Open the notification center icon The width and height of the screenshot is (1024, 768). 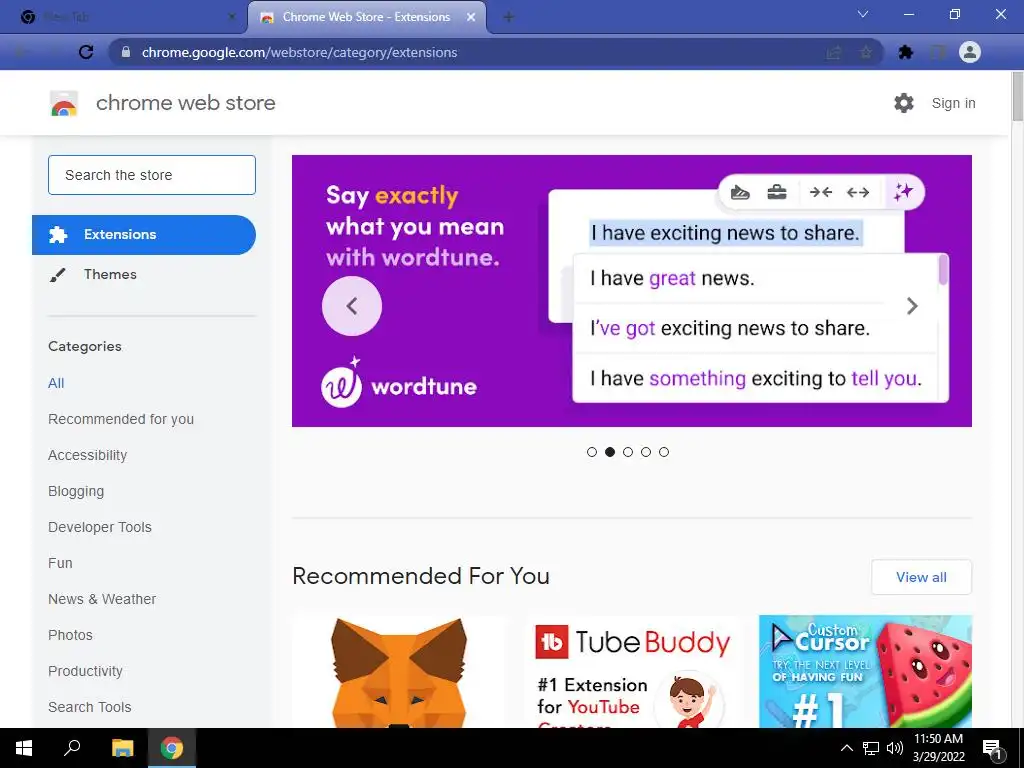pos(993,749)
